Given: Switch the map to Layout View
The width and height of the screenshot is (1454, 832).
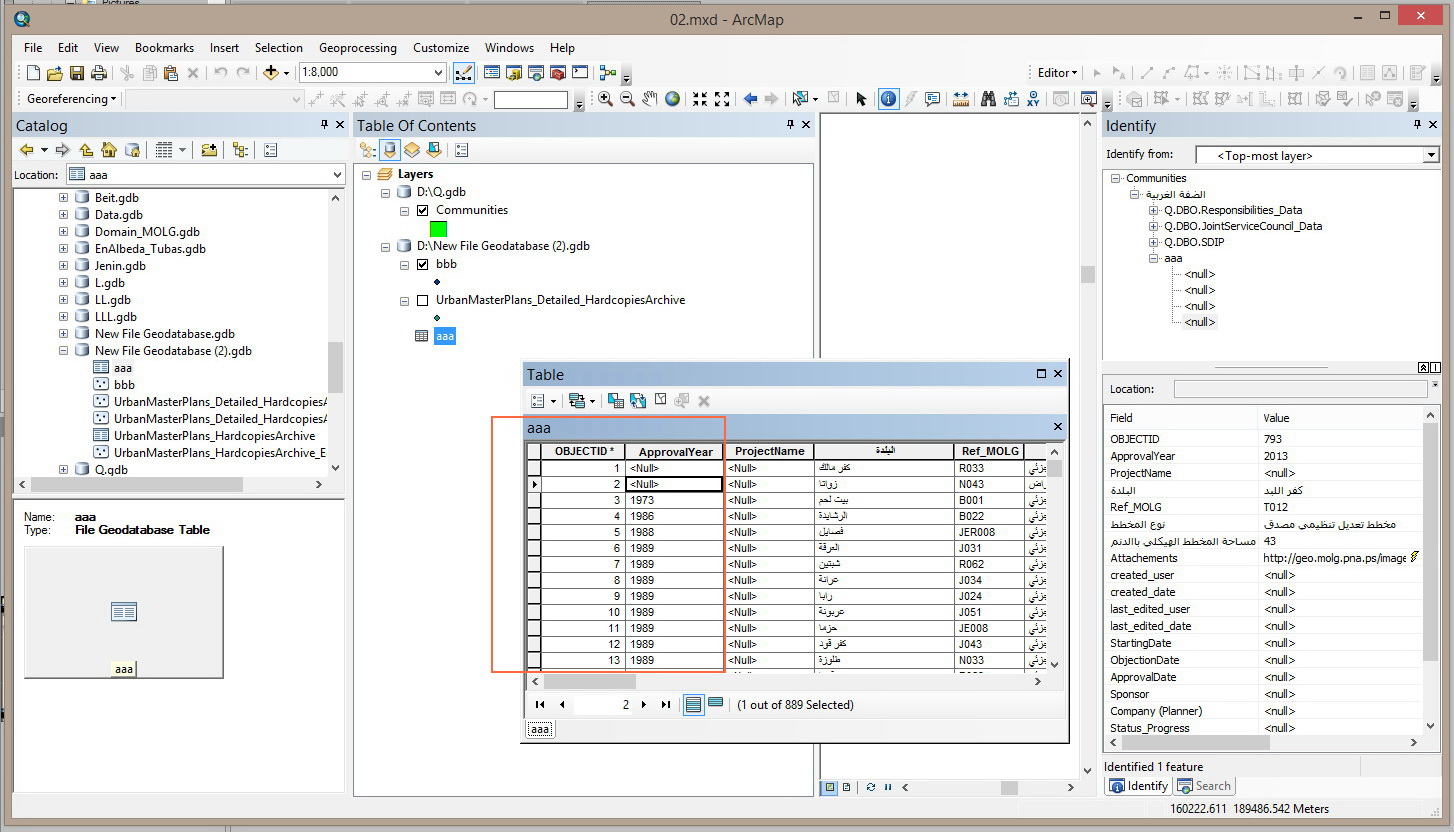Looking at the screenshot, I should pyautogui.click(x=847, y=787).
